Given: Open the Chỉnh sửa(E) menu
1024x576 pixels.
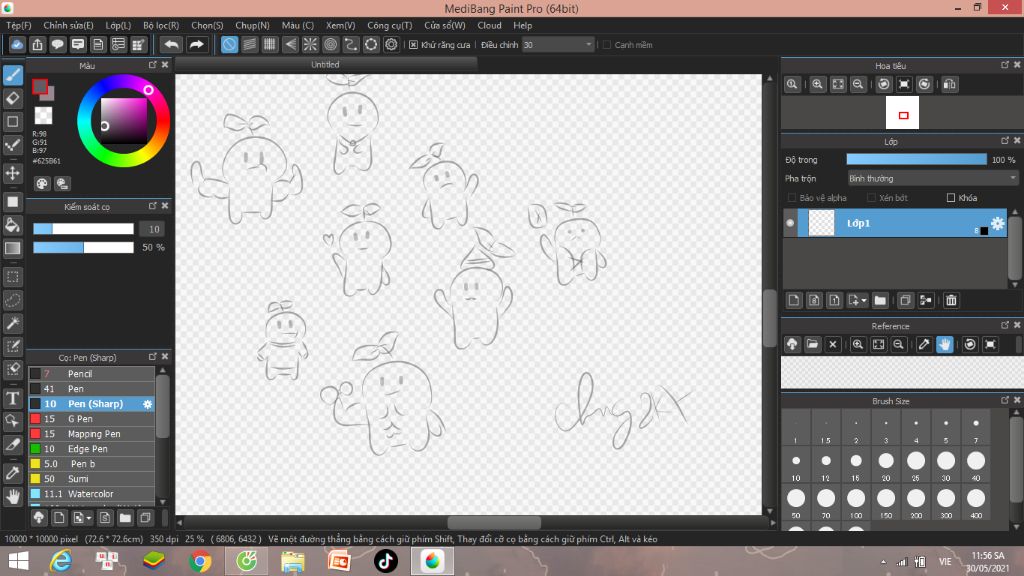Looking at the screenshot, I should click(x=68, y=25).
